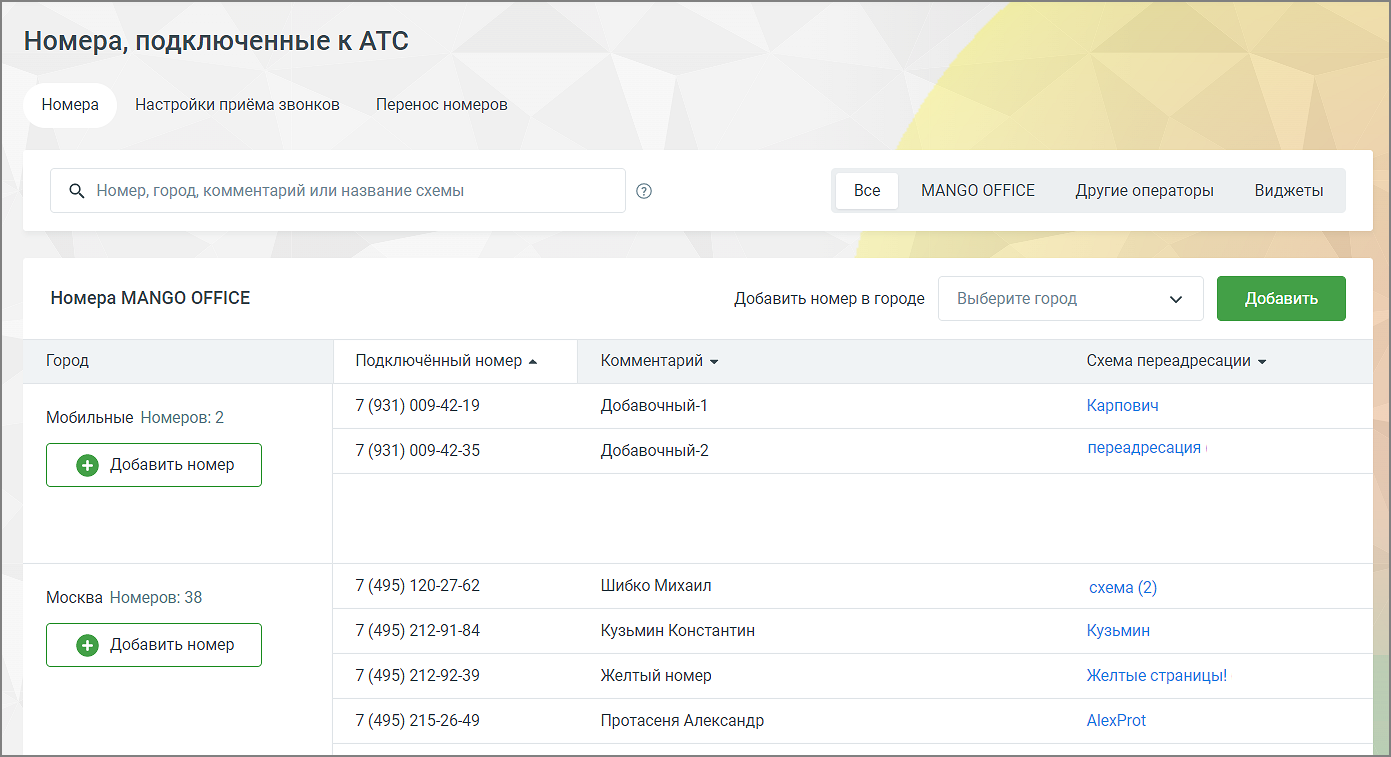Screen dimensions: 1391x757
Task: Click the number search input field
Action: (x=338, y=191)
